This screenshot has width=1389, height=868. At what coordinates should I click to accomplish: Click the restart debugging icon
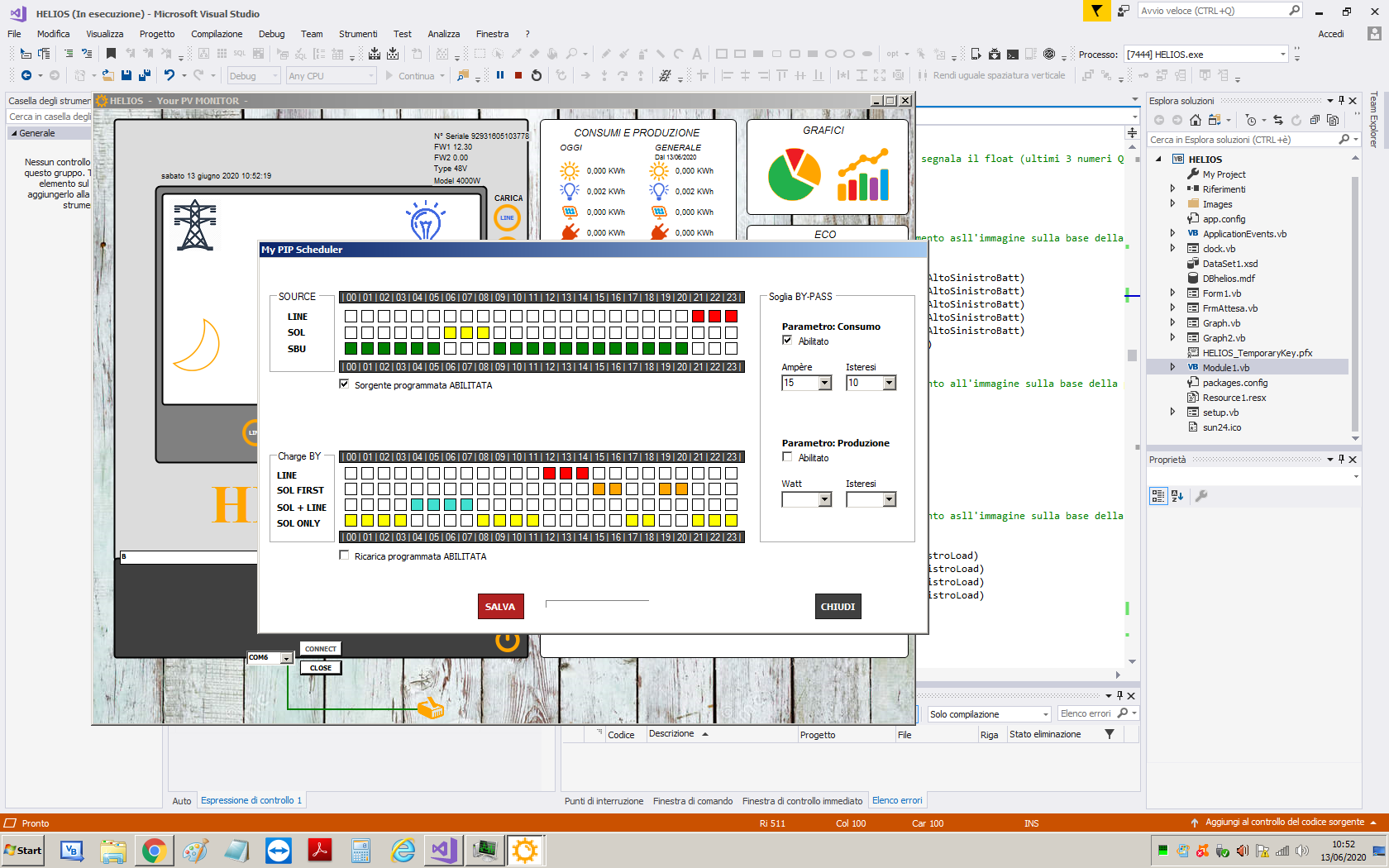click(537, 75)
